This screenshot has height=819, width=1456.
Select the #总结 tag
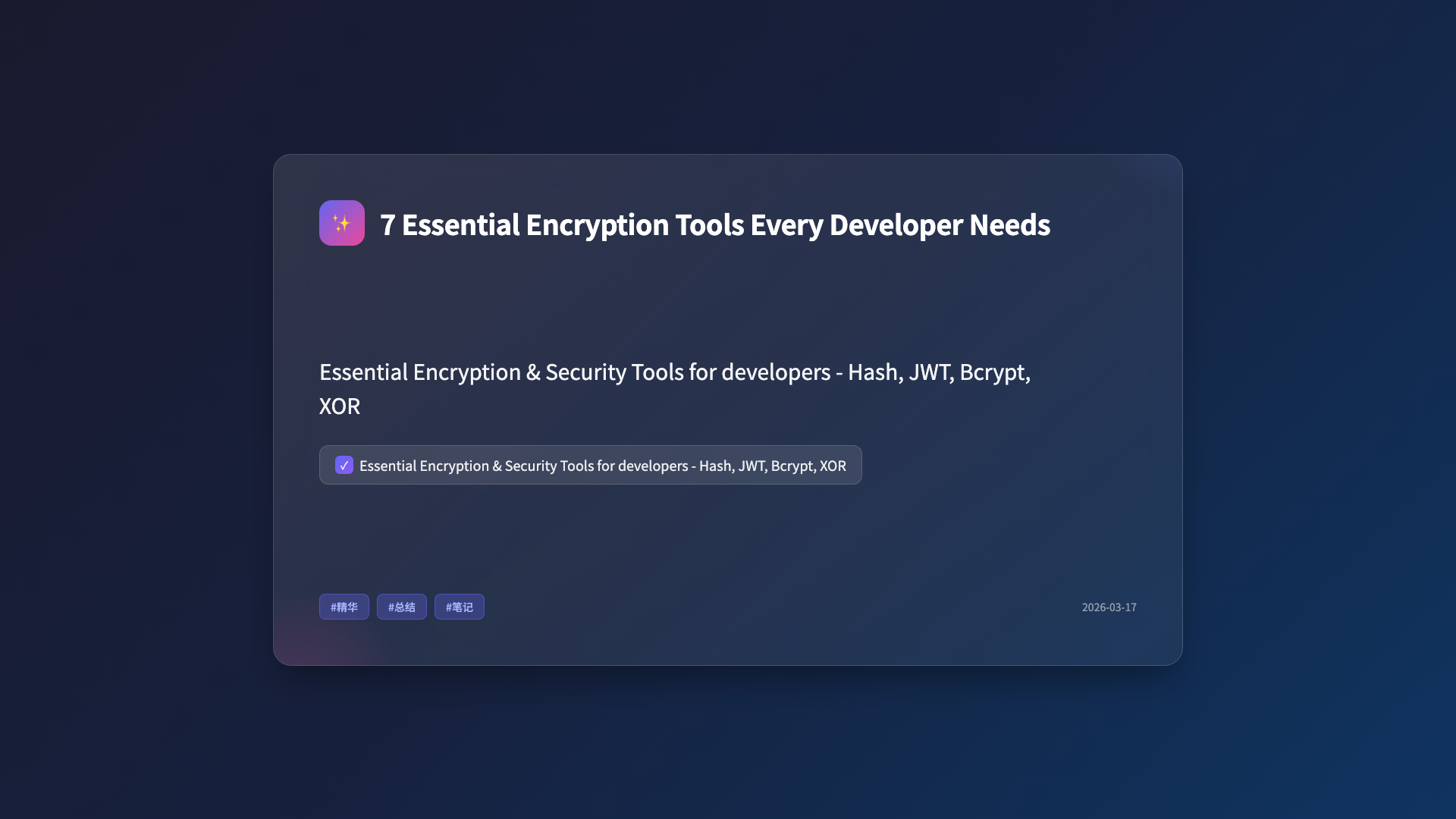click(x=402, y=607)
